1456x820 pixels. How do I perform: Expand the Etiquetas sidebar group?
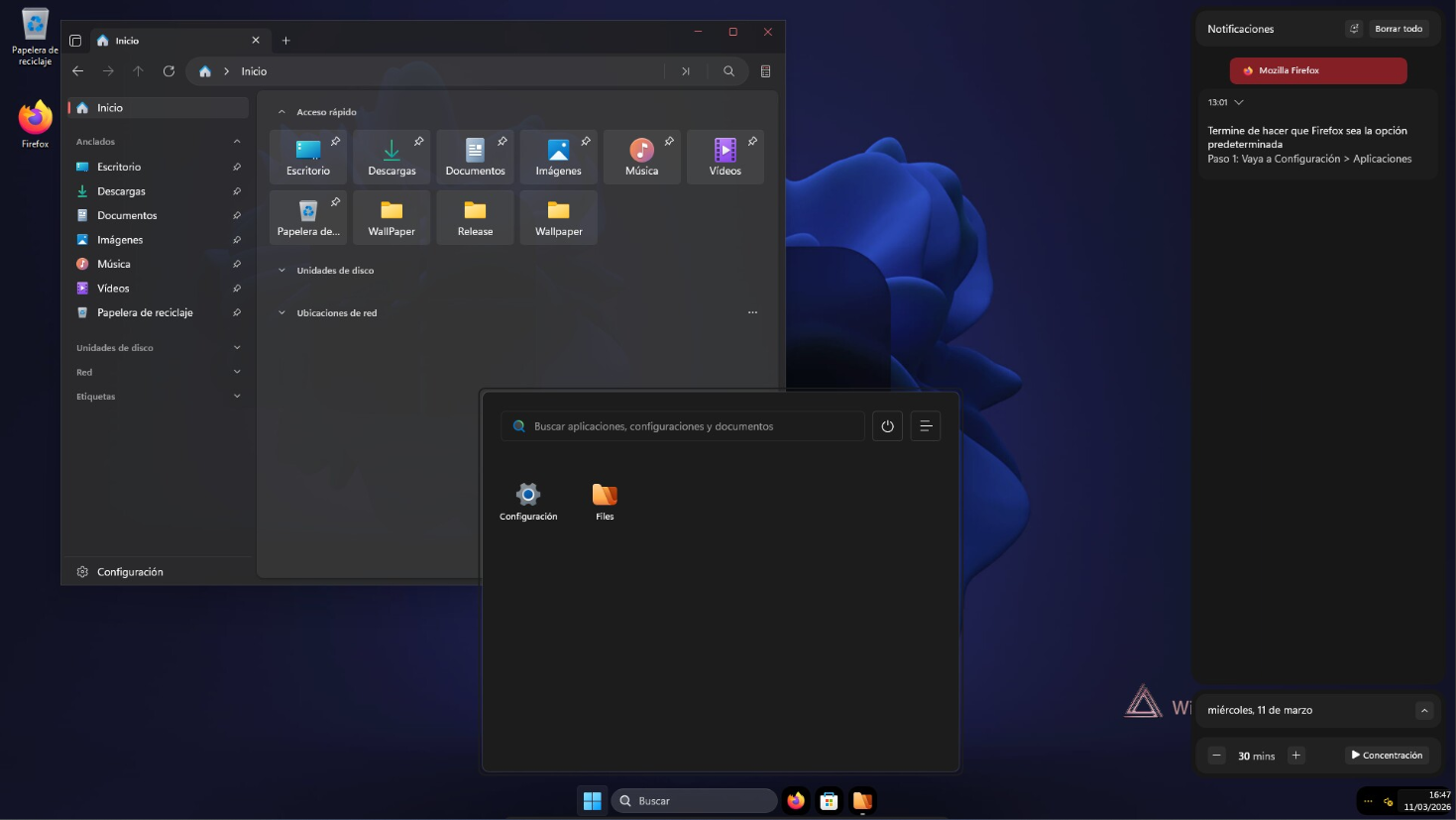[x=159, y=397]
